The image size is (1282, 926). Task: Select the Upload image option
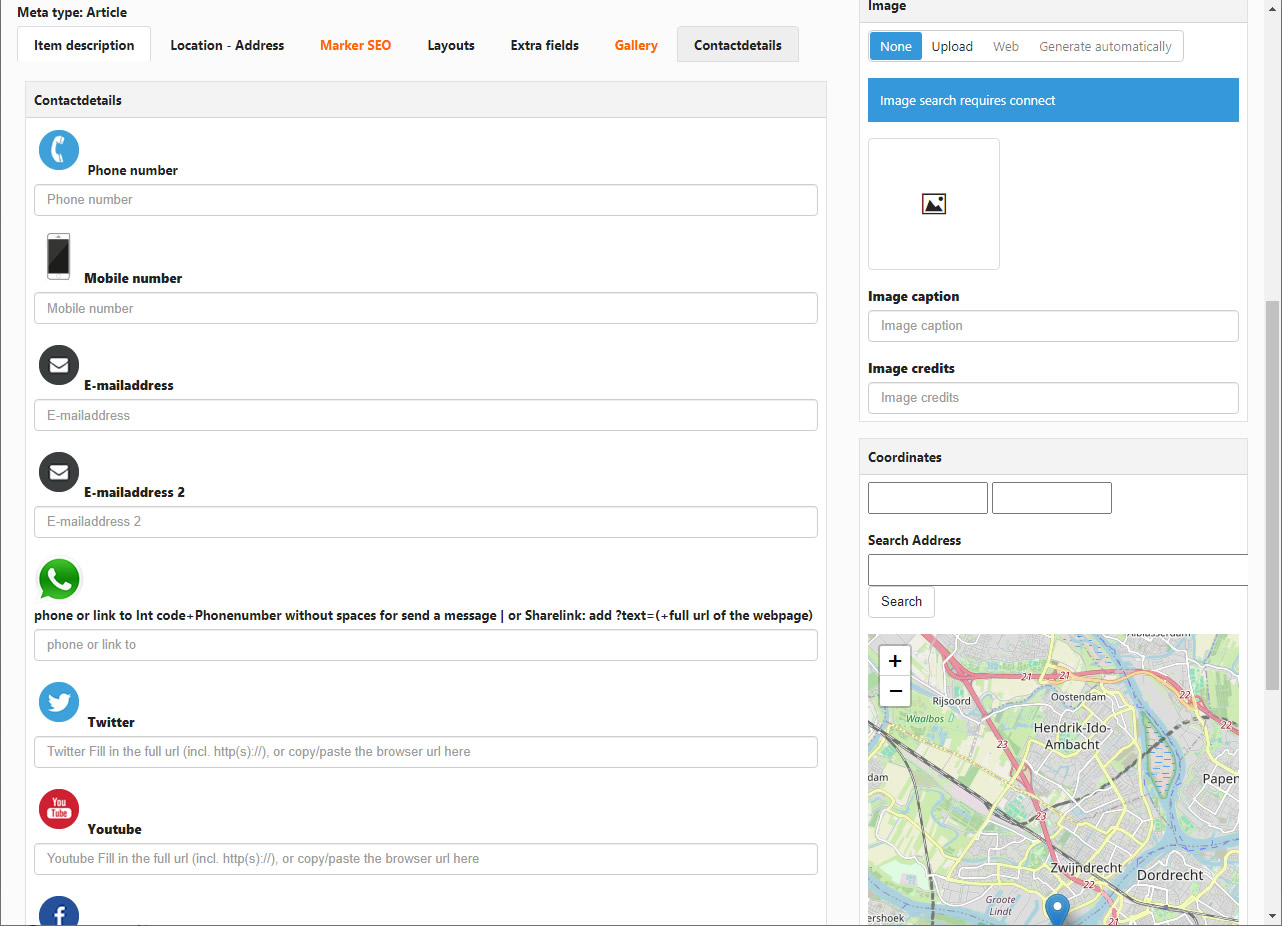(952, 46)
